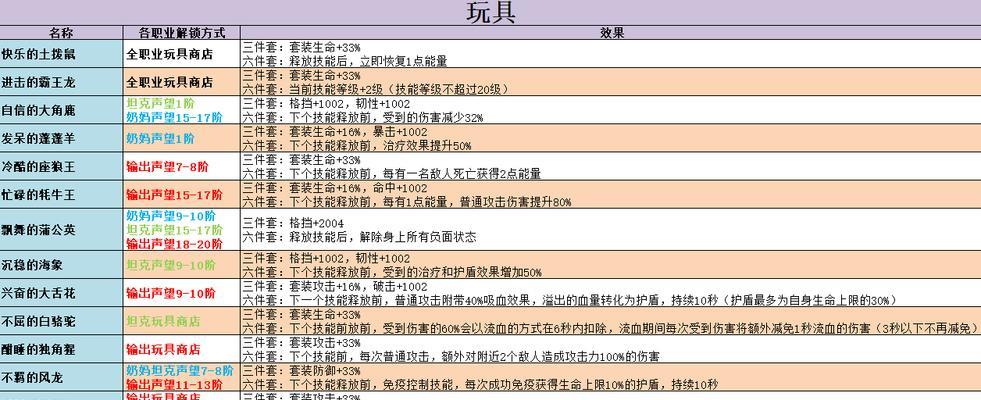Viewport: 981px width, 400px height.
Task: Click the cell 不屈的白骆驼
Action: point(61,321)
